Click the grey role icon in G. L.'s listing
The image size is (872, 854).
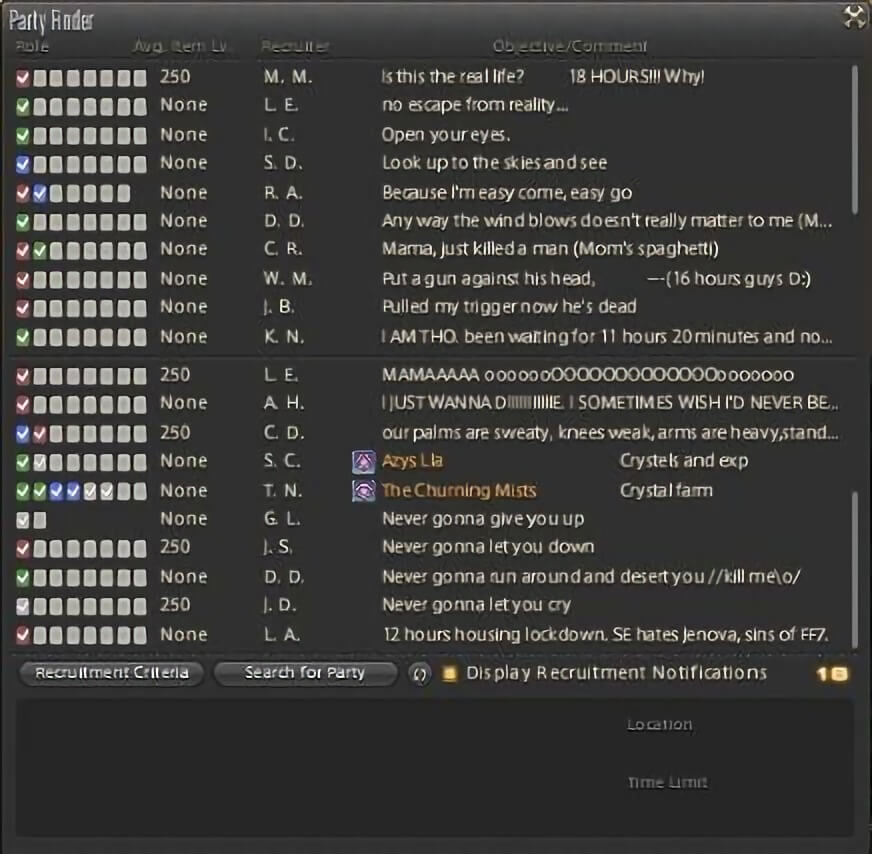click(23, 519)
